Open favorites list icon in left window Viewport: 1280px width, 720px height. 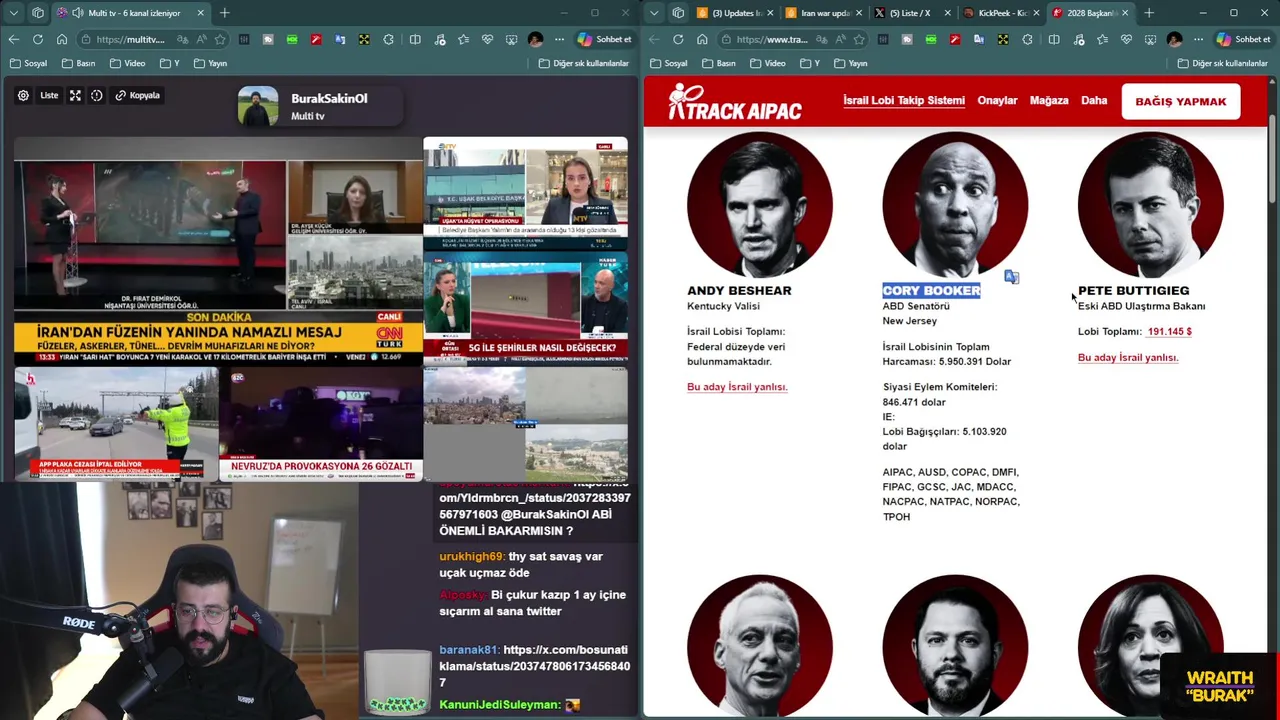tap(463, 39)
